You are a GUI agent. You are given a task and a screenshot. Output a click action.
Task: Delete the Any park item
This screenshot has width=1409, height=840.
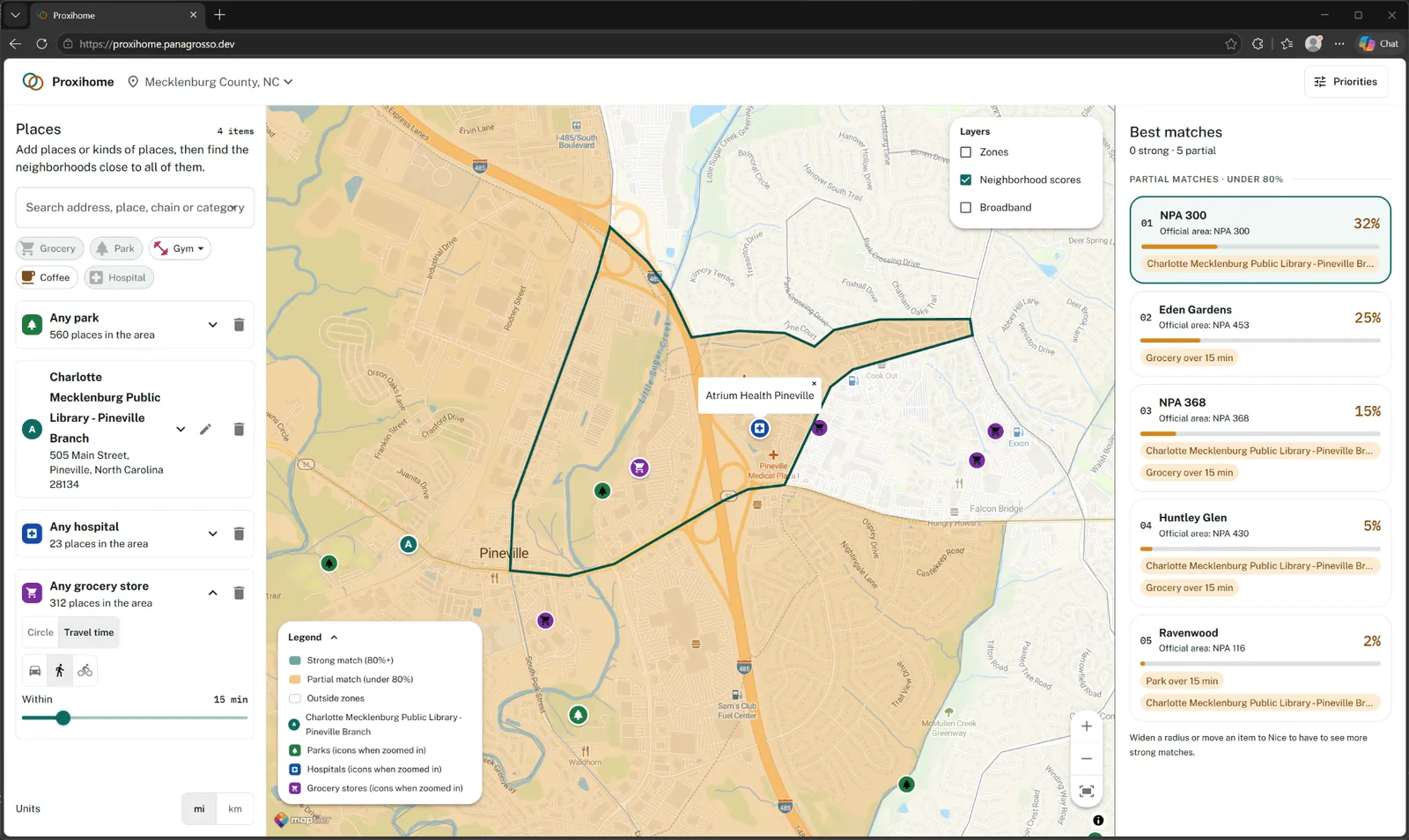239,325
